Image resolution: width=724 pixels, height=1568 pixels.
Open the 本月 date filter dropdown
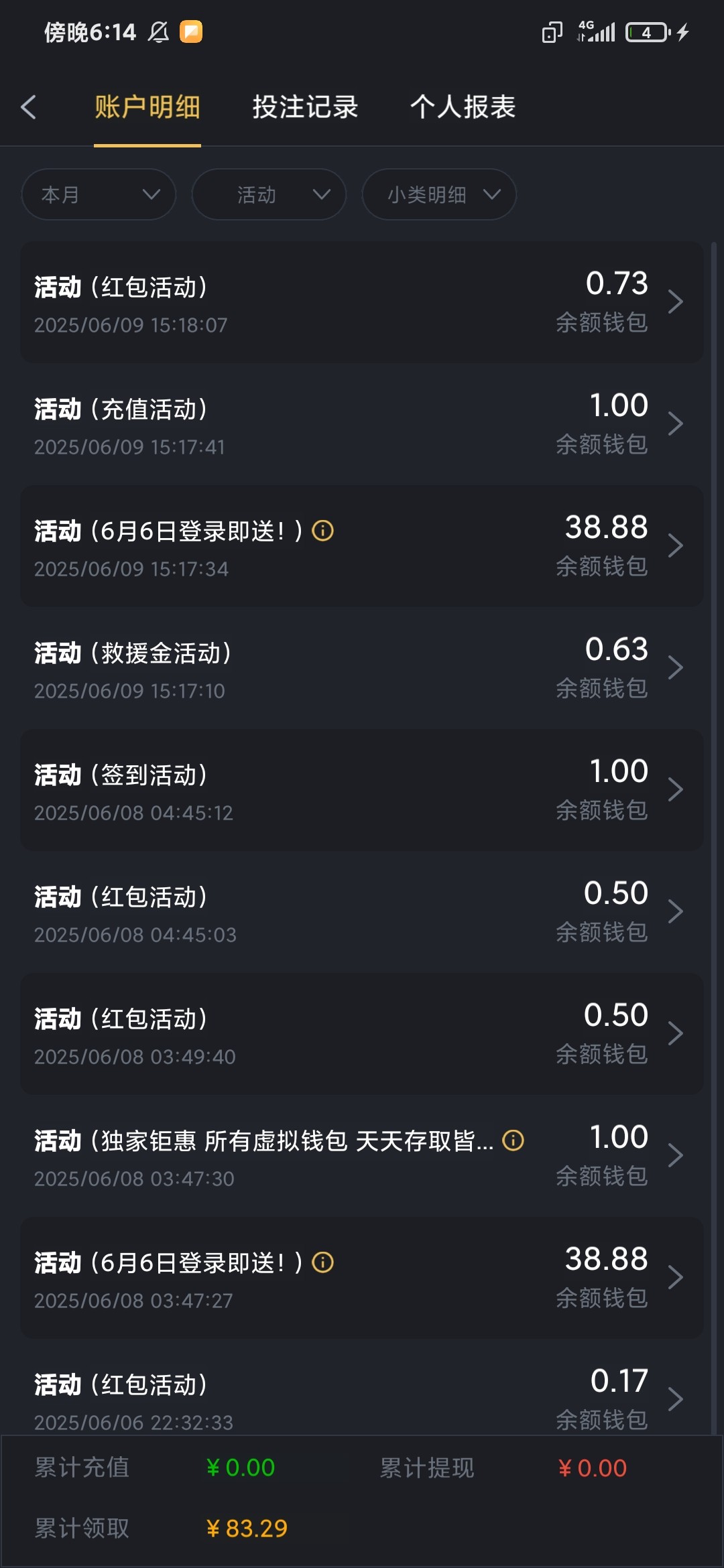tap(99, 194)
